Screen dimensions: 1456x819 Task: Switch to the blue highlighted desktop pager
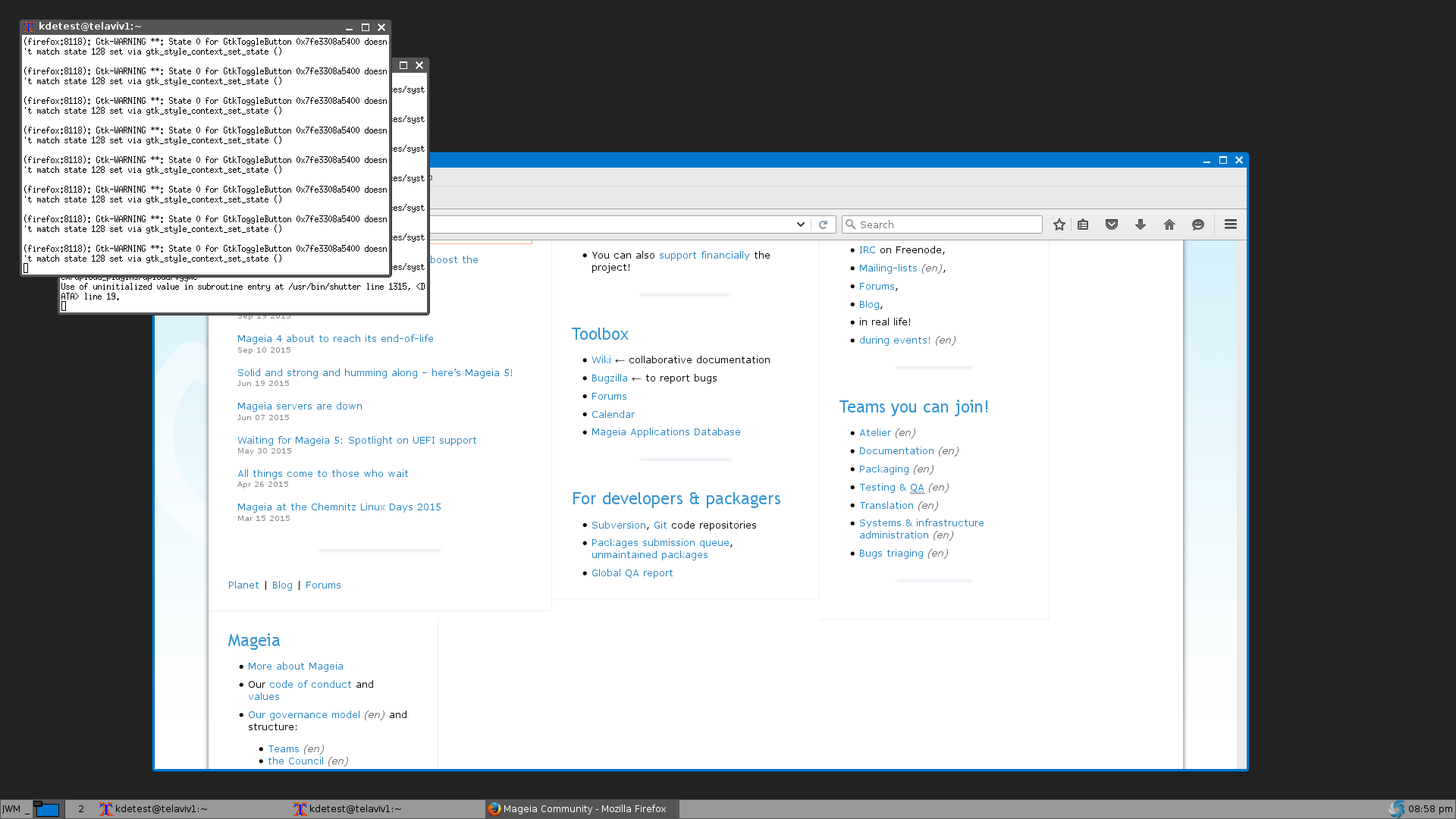47,809
